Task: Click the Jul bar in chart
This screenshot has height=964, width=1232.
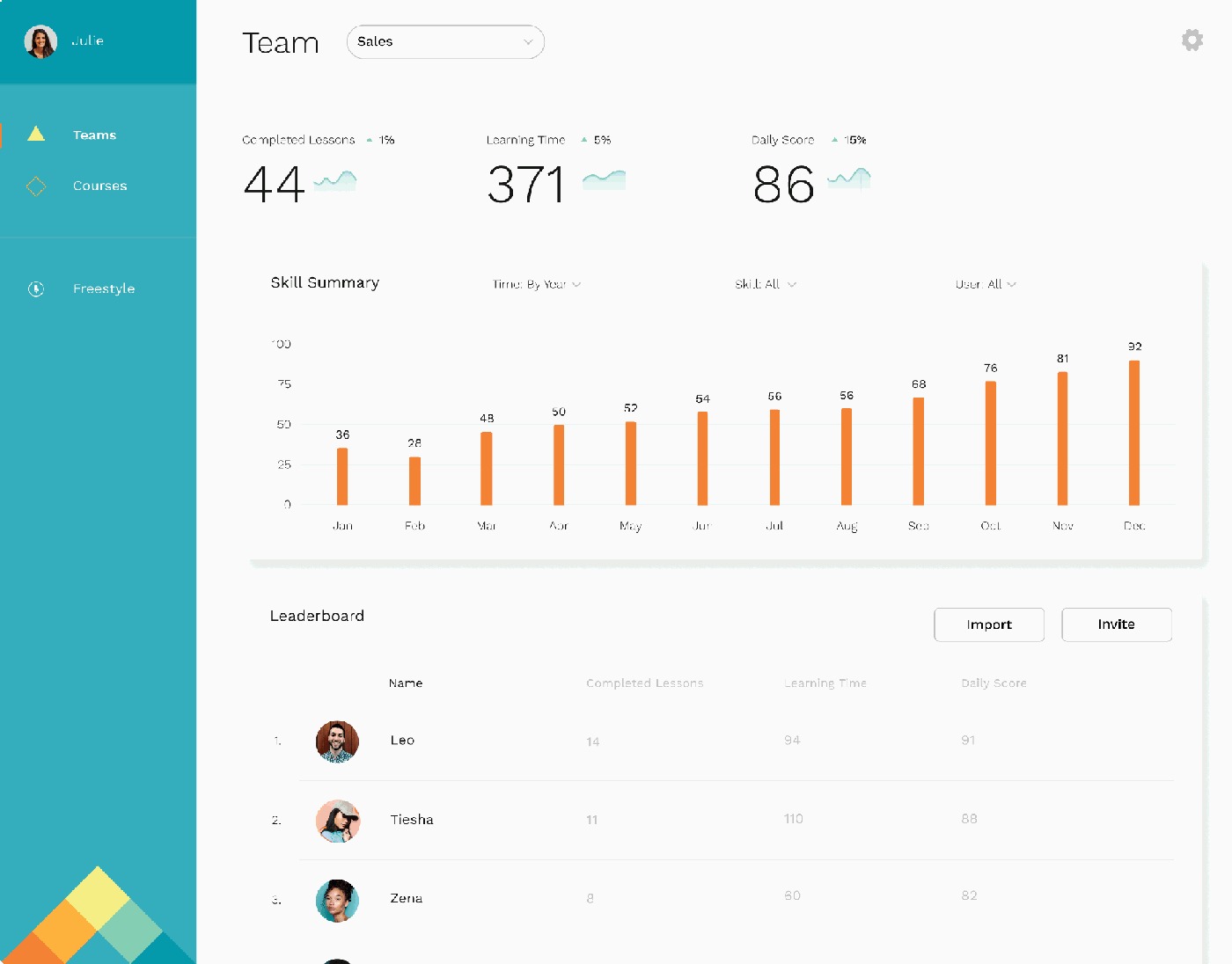Action: click(x=774, y=457)
